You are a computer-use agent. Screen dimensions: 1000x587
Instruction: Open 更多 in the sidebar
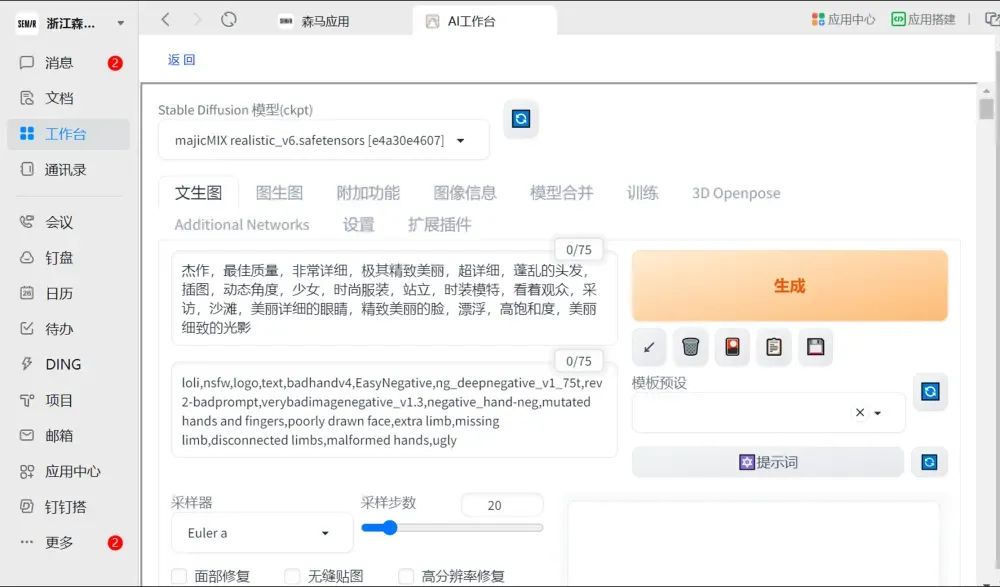point(68,542)
